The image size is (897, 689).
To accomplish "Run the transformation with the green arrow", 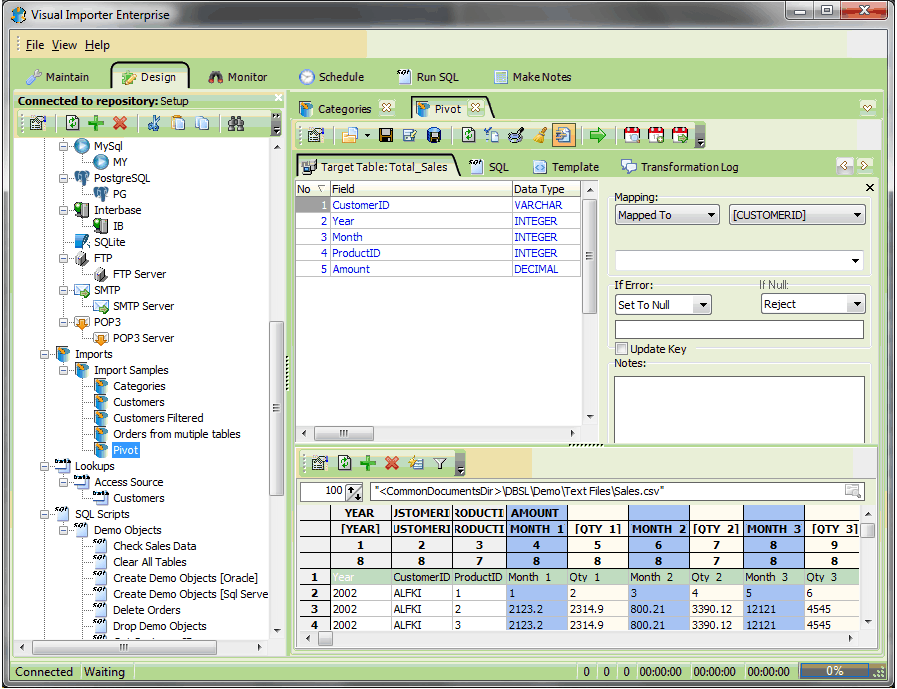I will [x=597, y=134].
